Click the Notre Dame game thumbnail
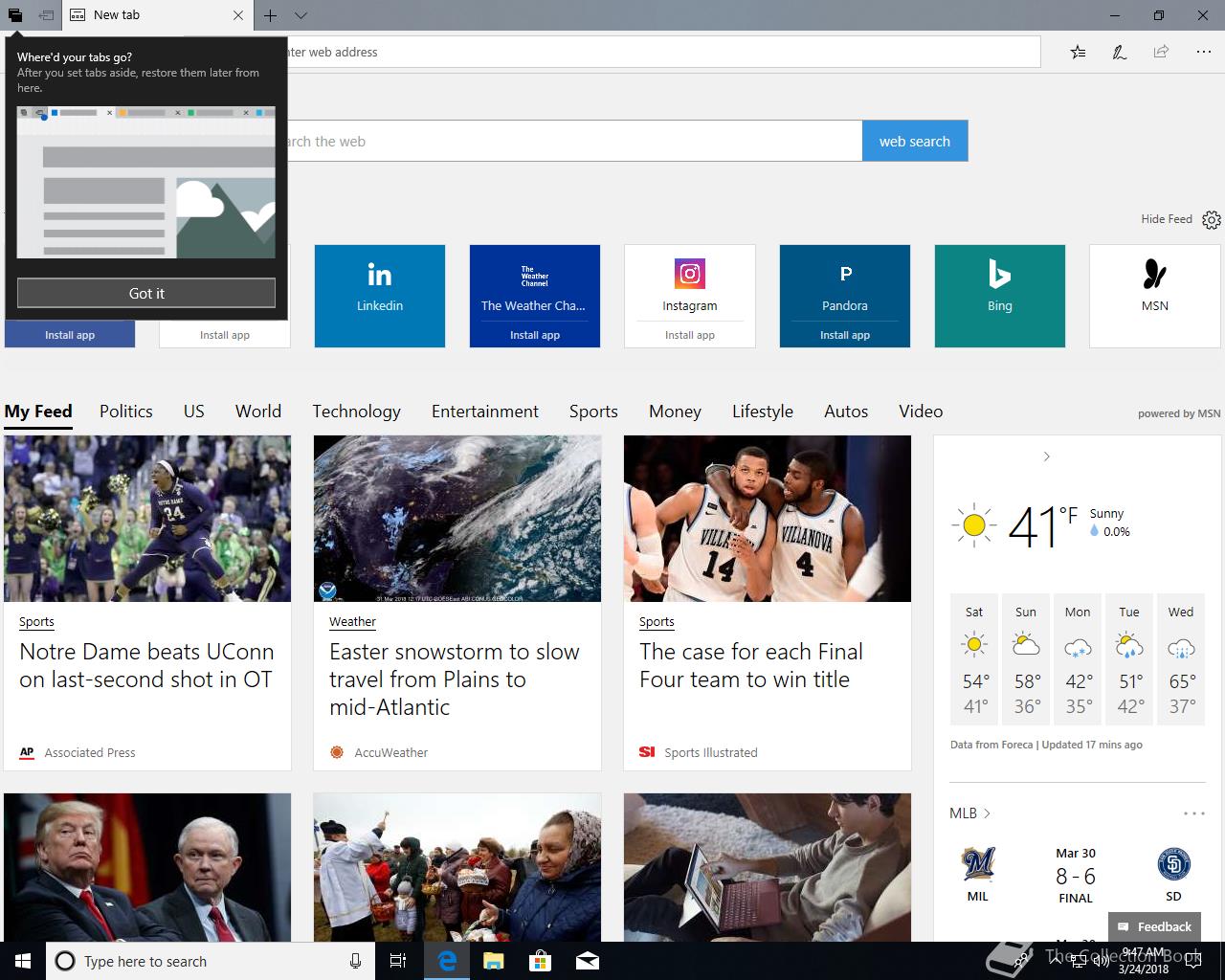The height and width of the screenshot is (980, 1225). pos(147,519)
